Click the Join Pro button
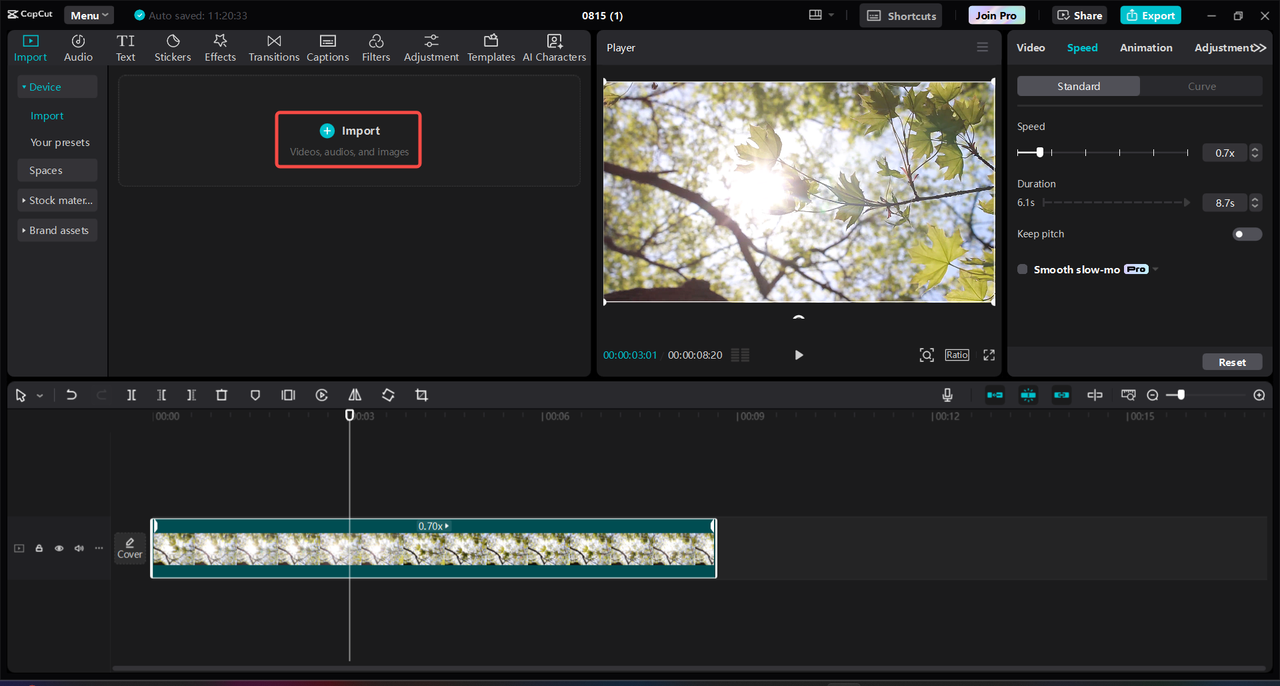Screen dimensions: 1280x686 pos(996,15)
